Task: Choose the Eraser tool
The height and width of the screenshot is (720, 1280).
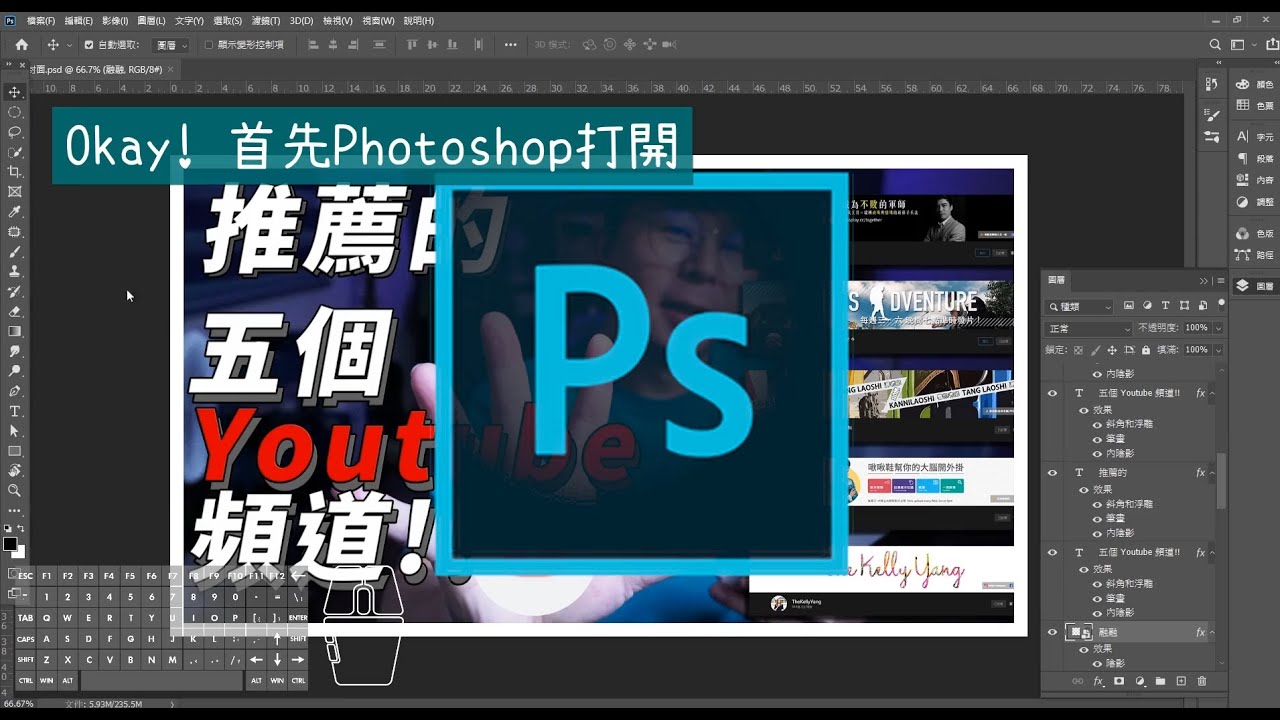Action: (x=14, y=311)
